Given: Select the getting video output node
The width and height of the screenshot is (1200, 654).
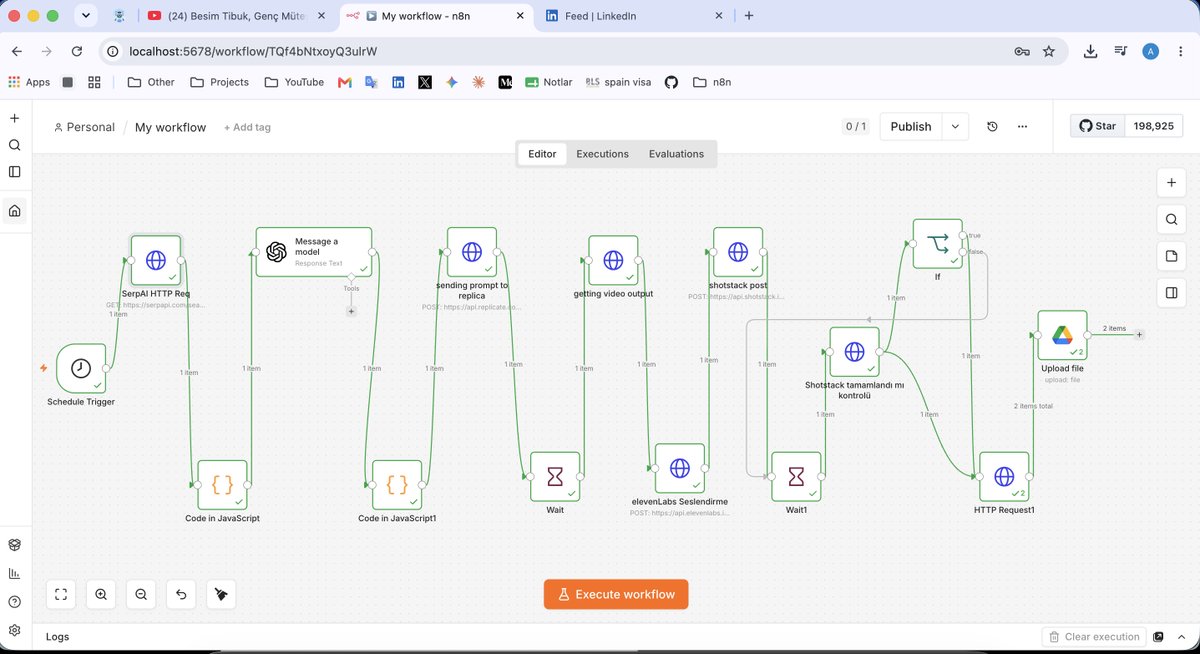Looking at the screenshot, I should click(x=613, y=260).
